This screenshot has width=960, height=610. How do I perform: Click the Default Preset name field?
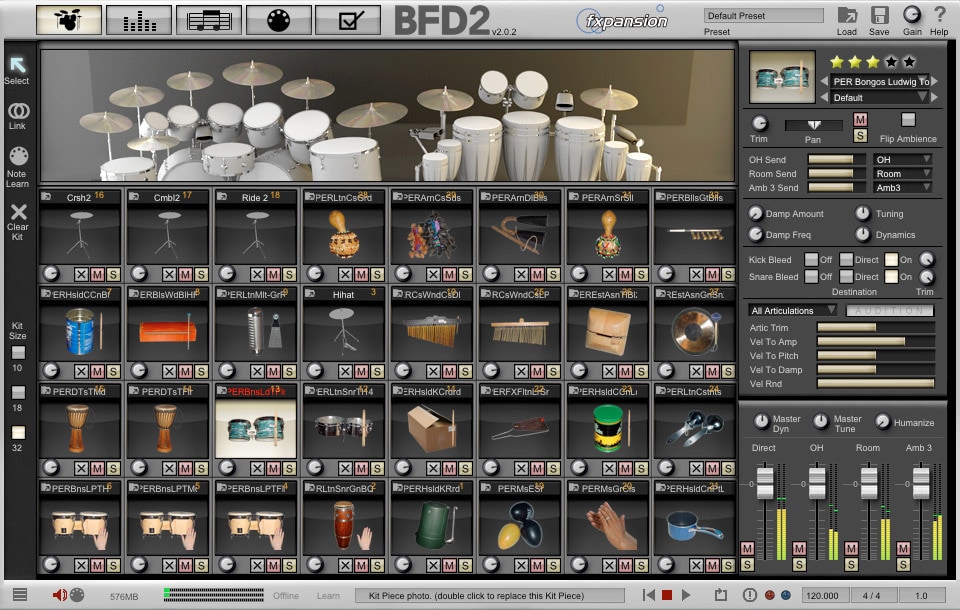click(x=763, y=16)
